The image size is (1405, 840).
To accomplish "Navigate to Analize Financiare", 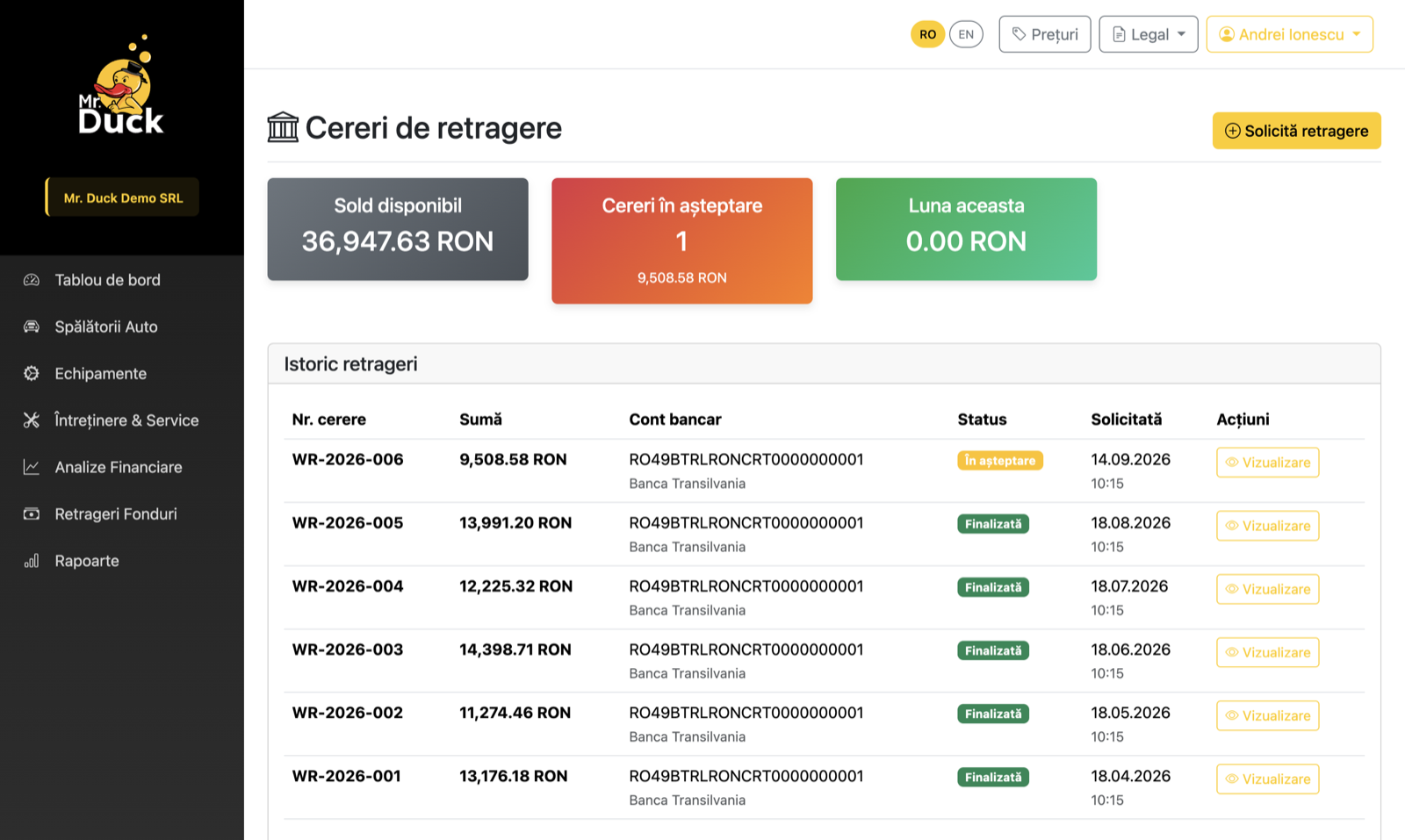I will pyautogui.click(x=122, y=467).
